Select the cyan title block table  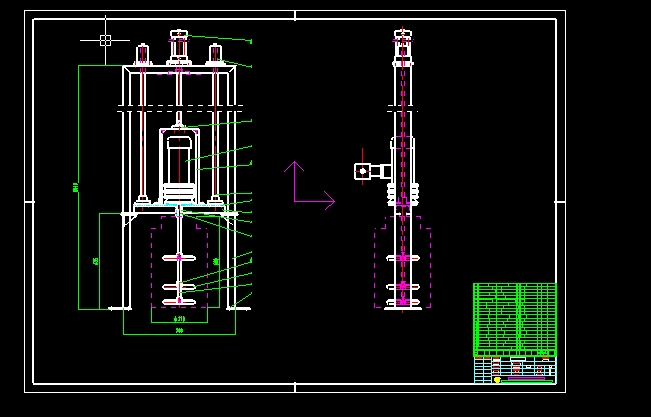click(x=515, y=370)
